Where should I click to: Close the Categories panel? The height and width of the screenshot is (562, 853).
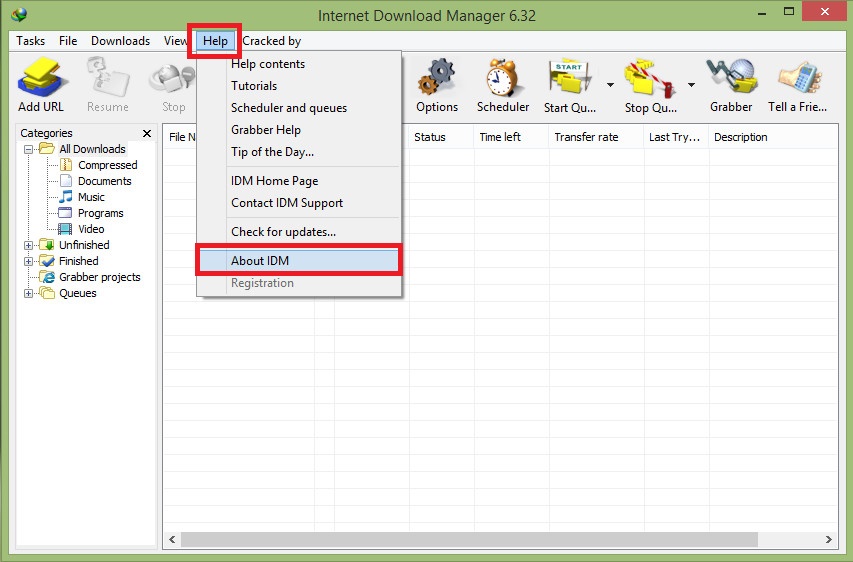coord(147,133)
